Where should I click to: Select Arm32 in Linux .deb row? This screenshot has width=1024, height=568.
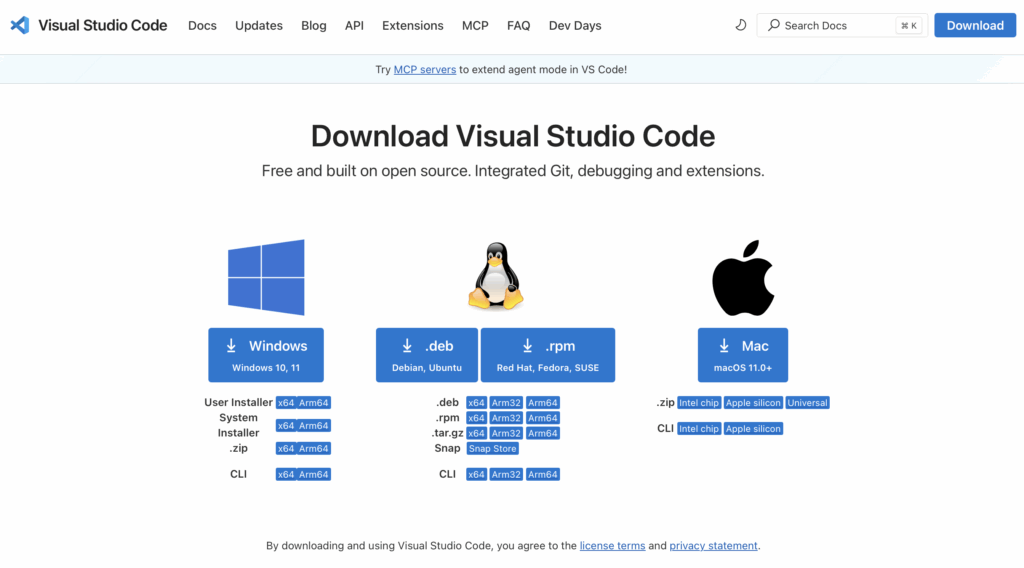(x=506, y=403)
